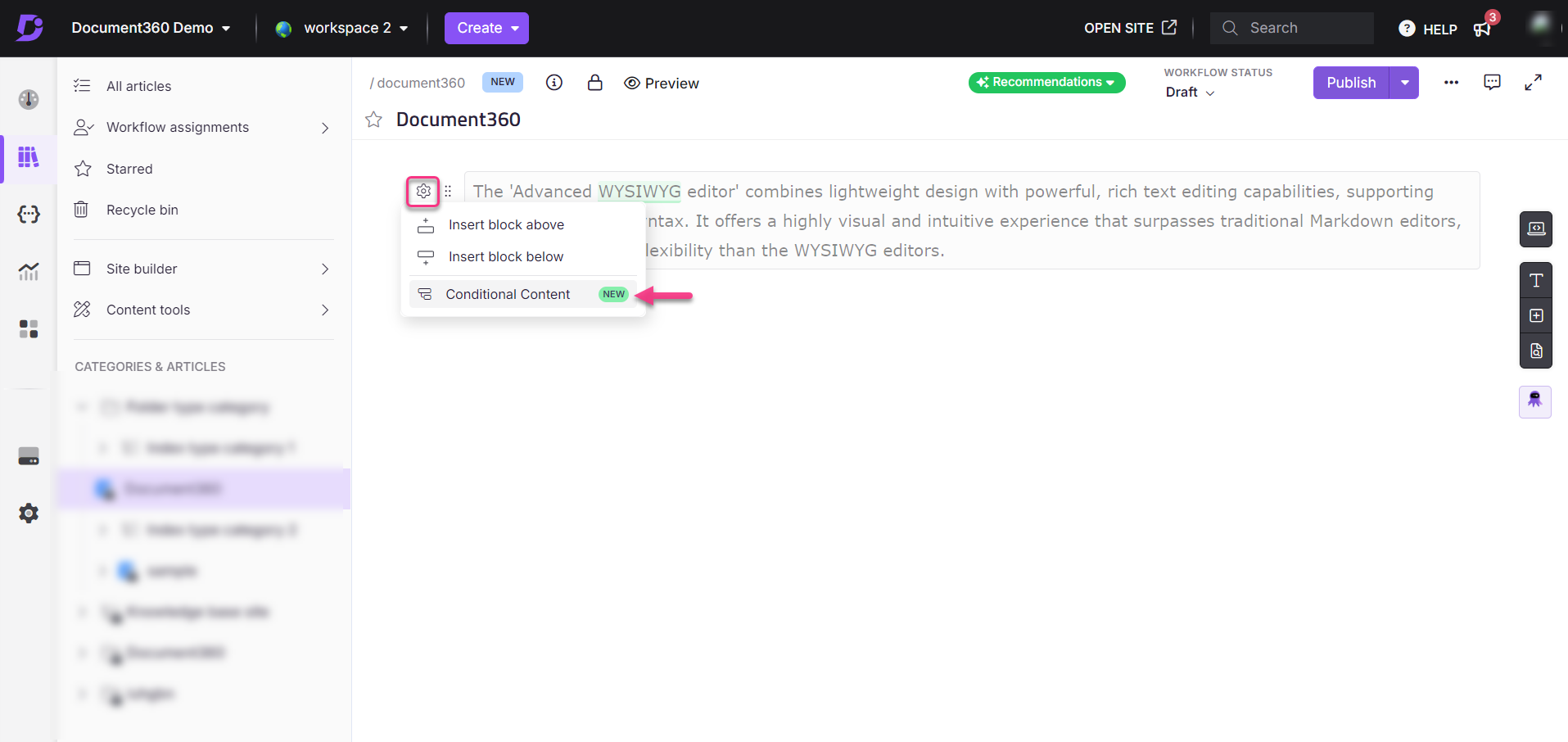Open the block settings gear icon
The width and height of the screenshot is (1568, 742).
[x=423, y=191]
